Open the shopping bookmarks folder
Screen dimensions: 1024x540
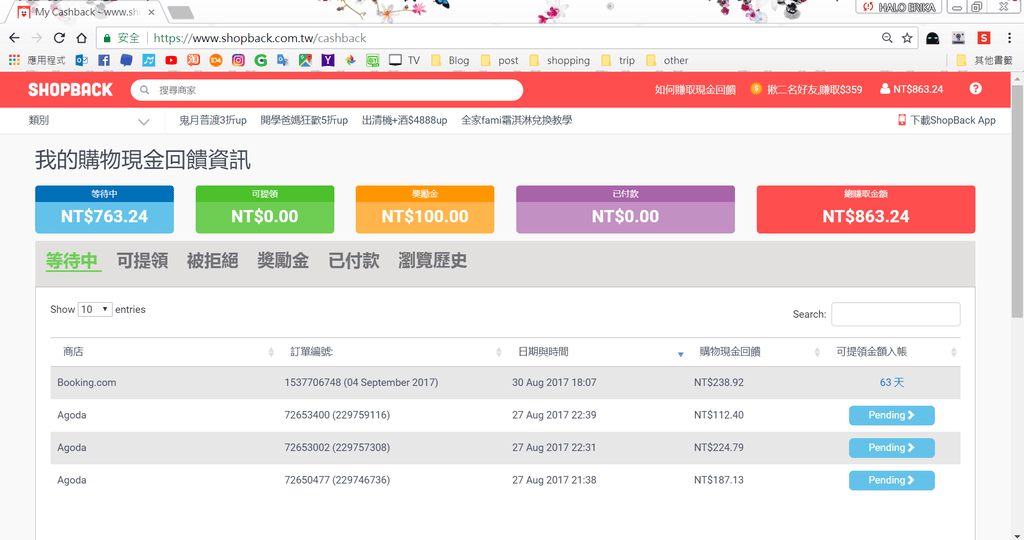(560, 60)
